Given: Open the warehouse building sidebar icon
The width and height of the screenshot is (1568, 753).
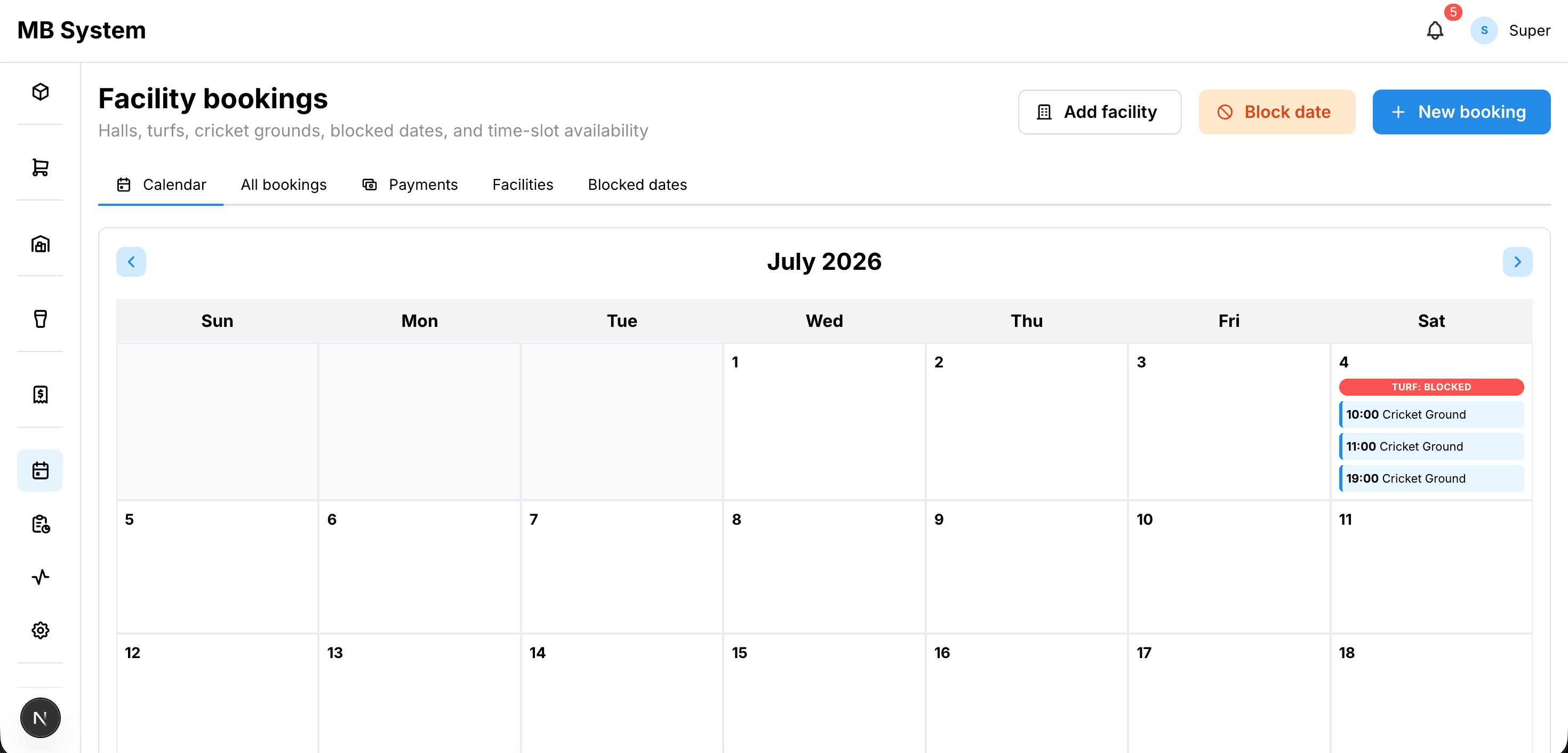Looking at the screenshot, I should [x=40, y=244].
